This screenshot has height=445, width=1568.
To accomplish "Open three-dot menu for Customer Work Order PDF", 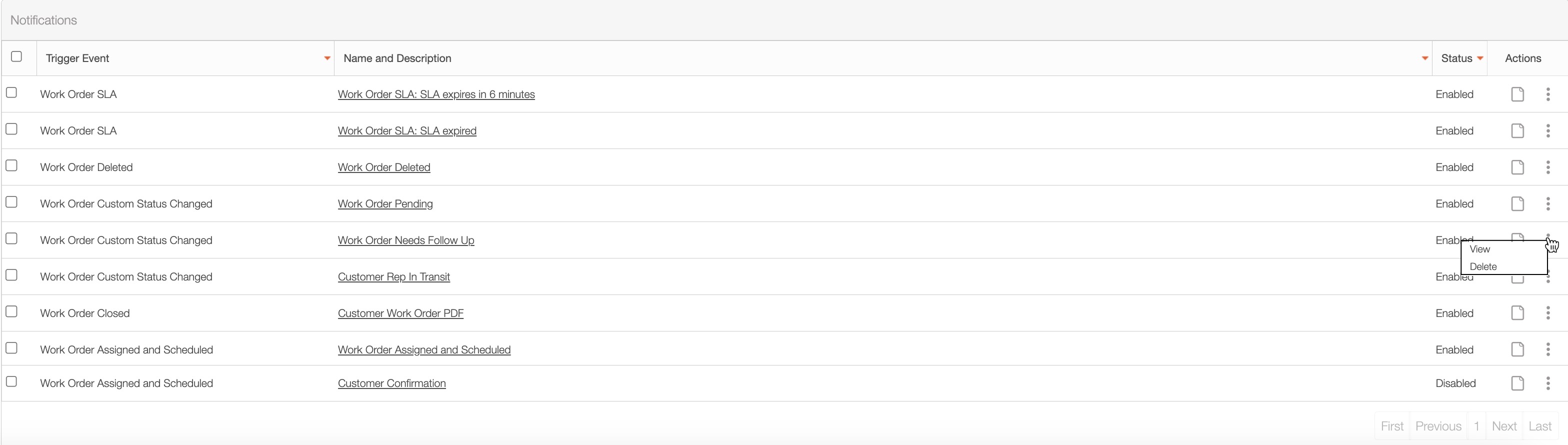I will [x=1548, y=313].
